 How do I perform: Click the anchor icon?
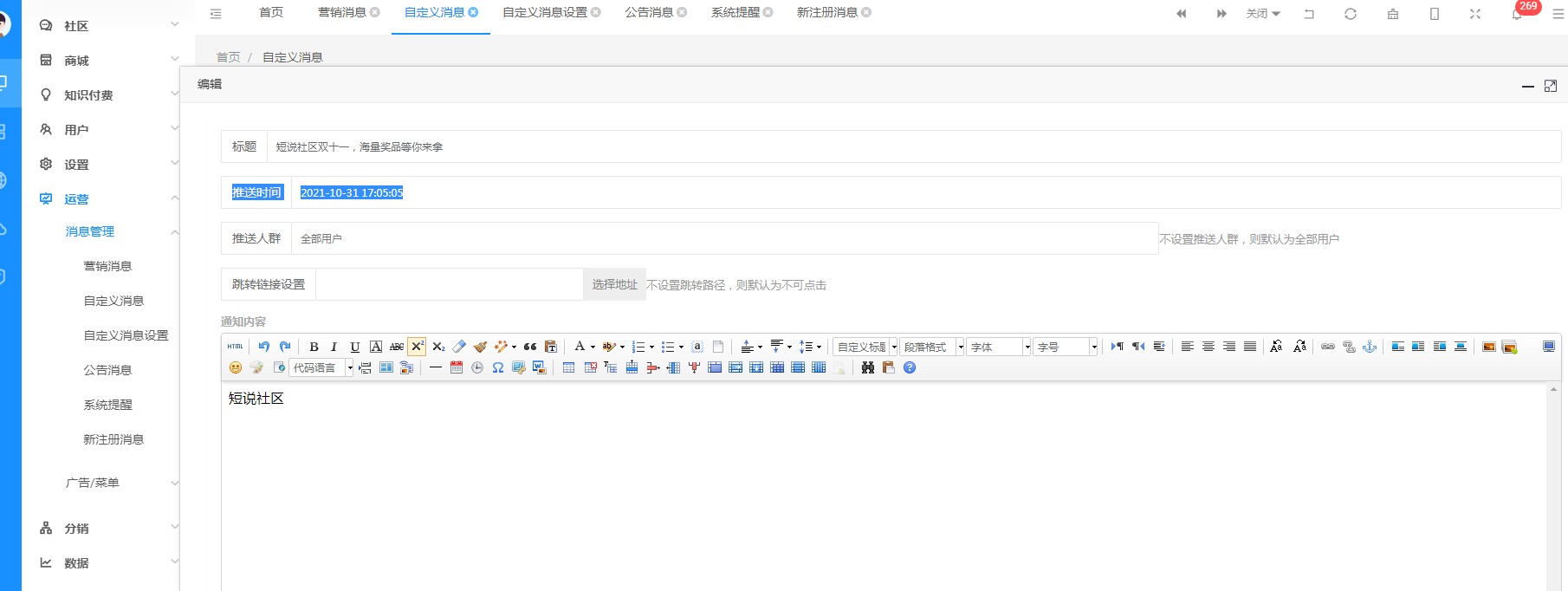[x=1370, y=347]
